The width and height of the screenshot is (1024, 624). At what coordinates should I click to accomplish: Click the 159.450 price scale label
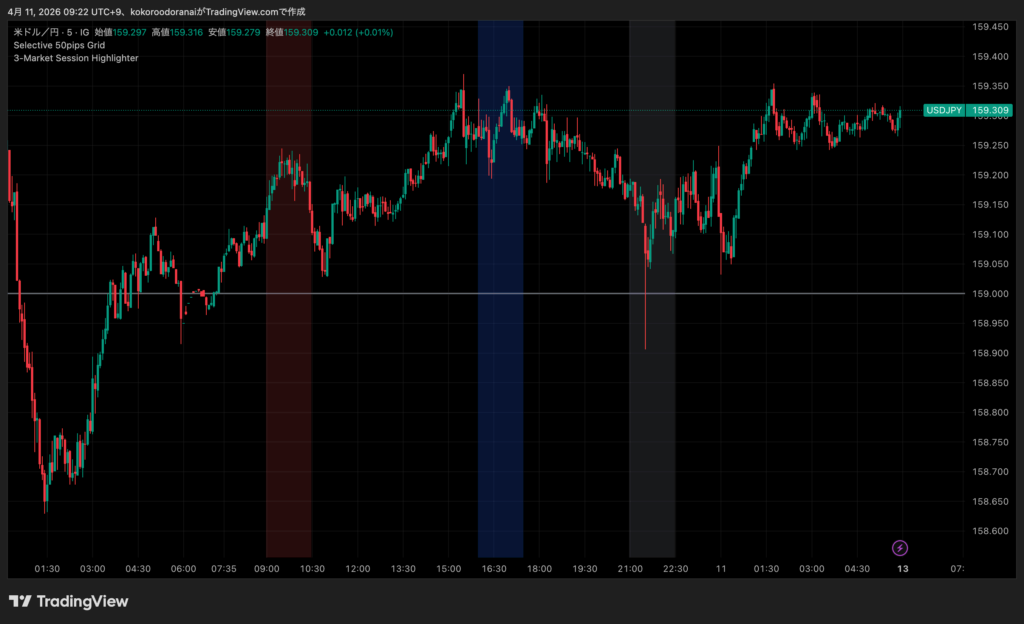point(990,27)
